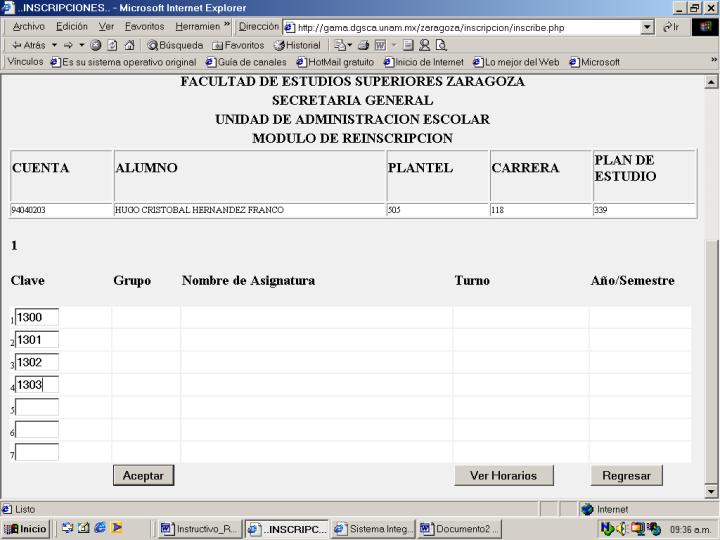Viewport: 720px width, 540px height.
Task: Launch Internet Explorer from quick launch bar
Action: point(100,529)
